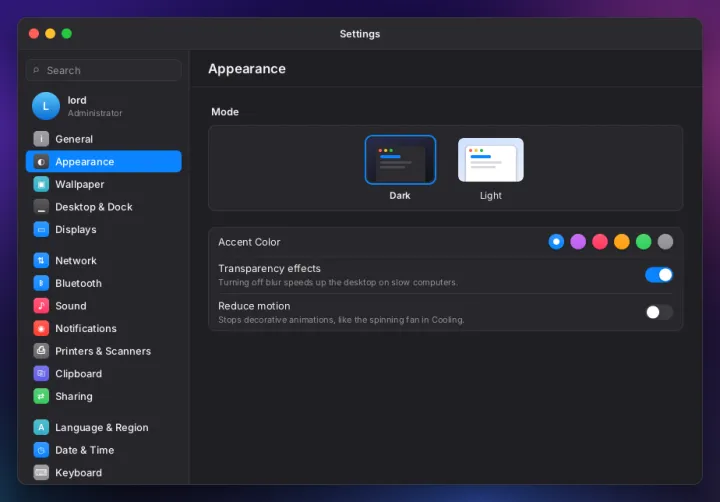Show Sound settings
Image resolution: width=720 pixels, height=502 pixels.
(x=104, y=305)
